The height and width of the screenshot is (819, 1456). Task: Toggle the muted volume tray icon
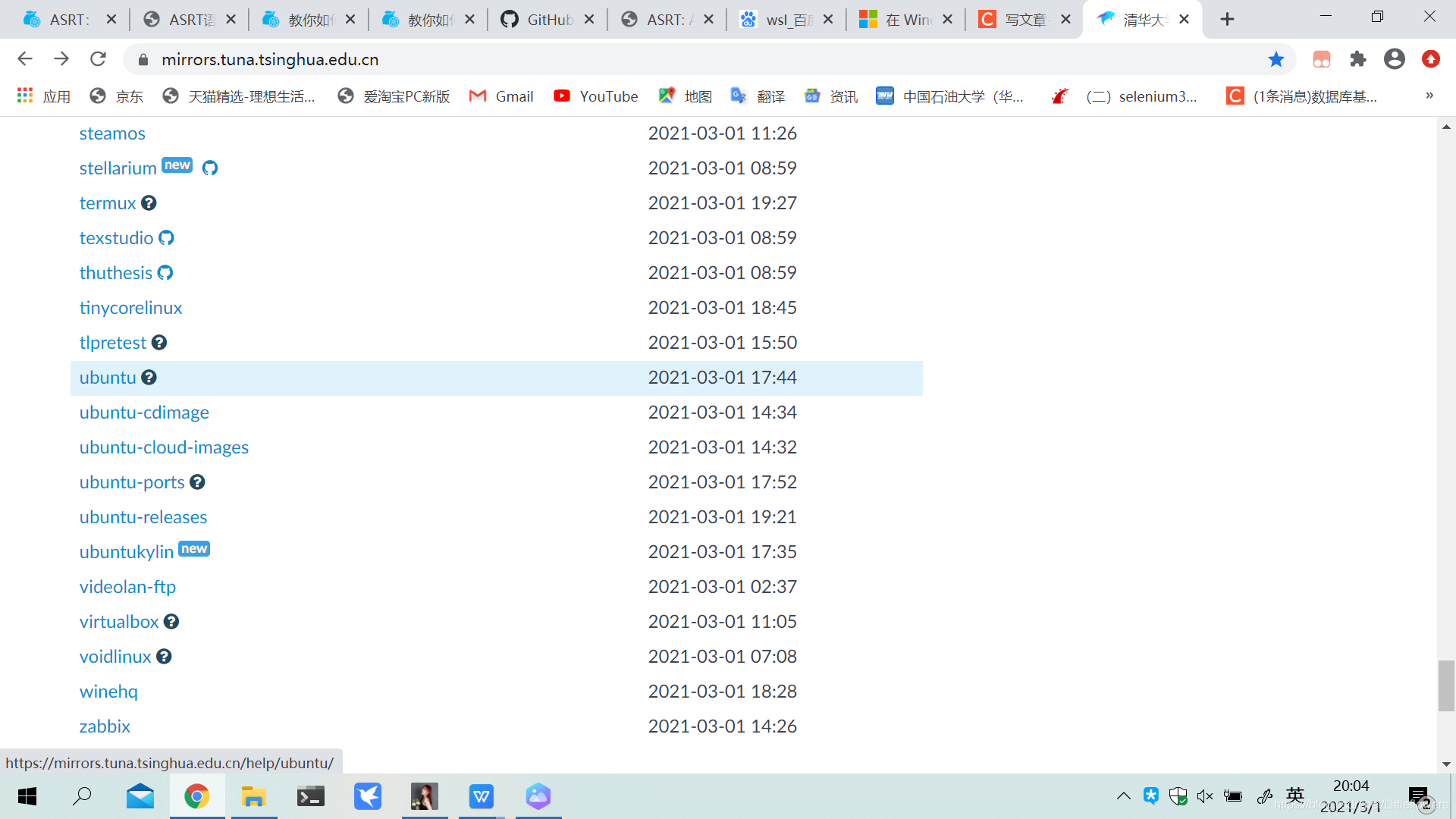pos(1205,796)
